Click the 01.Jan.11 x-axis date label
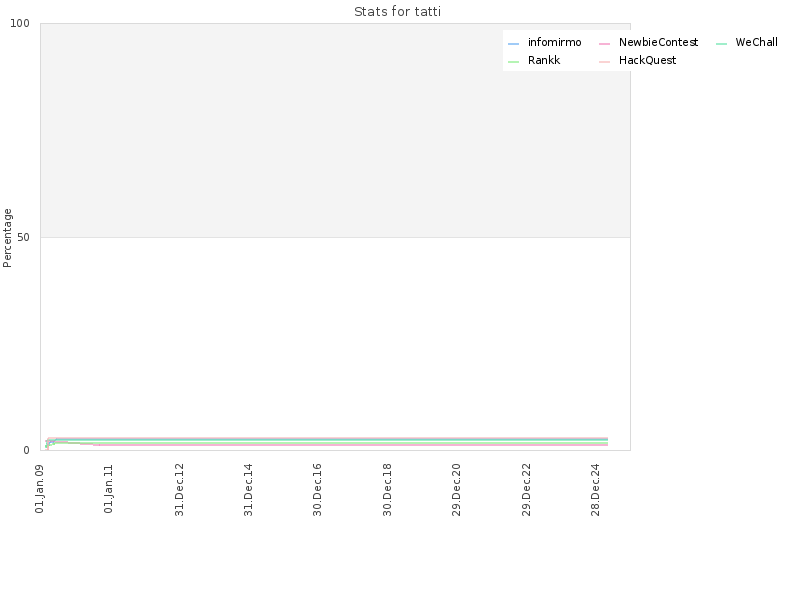This screenshot has height=600, width=800. pyautogui.click(x=109, y=489)
